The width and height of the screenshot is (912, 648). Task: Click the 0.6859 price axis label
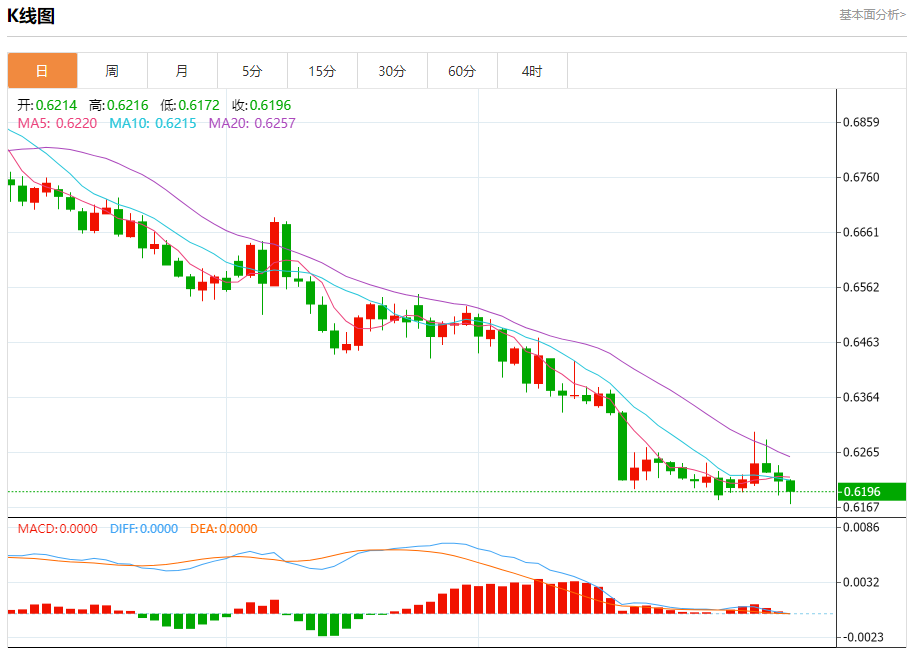[x=861, y=122]
